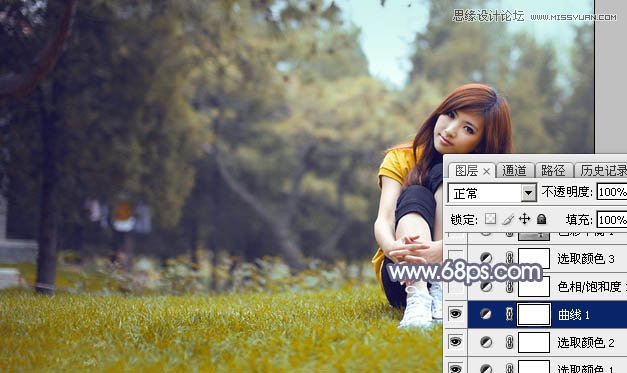627x373 pixels.
Task: Open the 路径 (Paths) tab
Action: [553, 171]
